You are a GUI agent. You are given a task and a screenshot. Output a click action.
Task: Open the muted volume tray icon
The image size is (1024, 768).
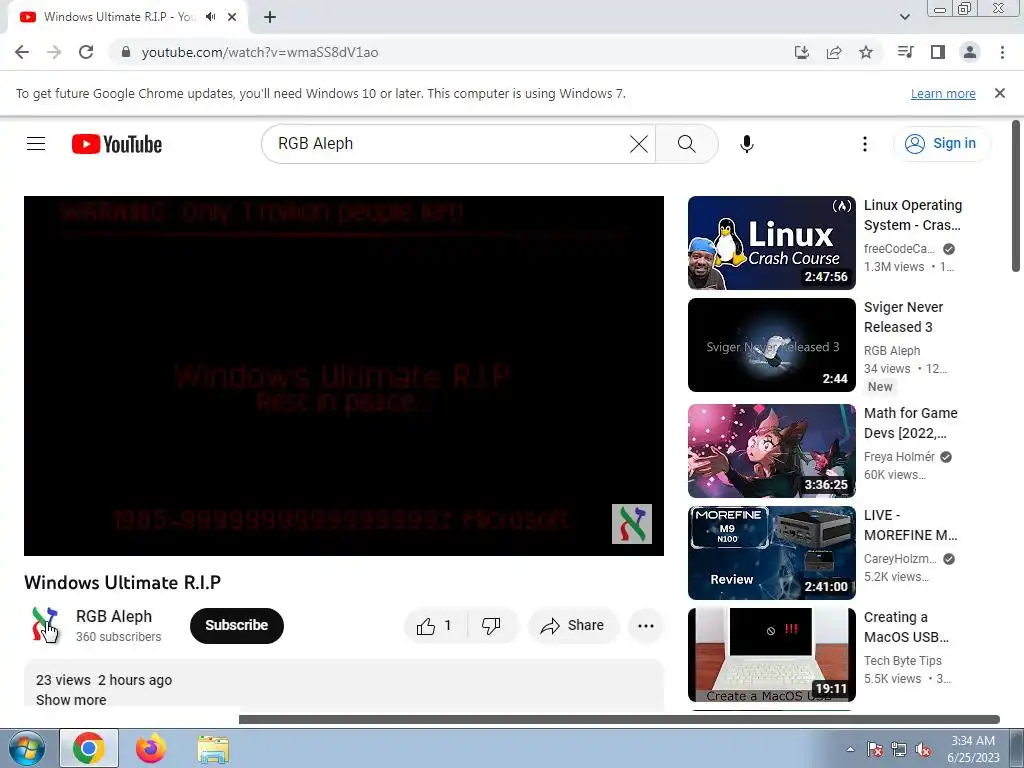coord(923,749)
